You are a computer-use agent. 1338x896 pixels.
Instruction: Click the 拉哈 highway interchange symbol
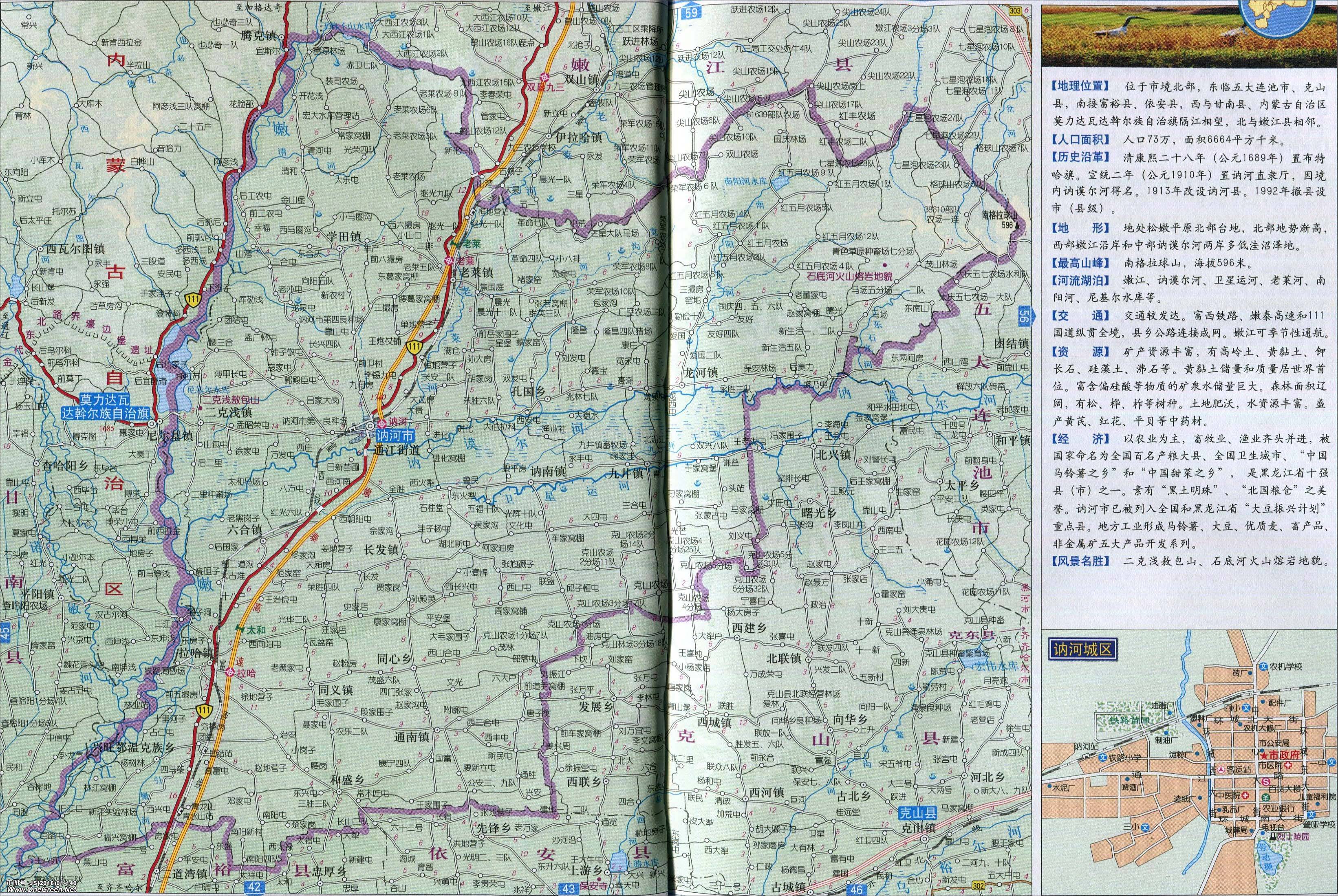[230, 673]
